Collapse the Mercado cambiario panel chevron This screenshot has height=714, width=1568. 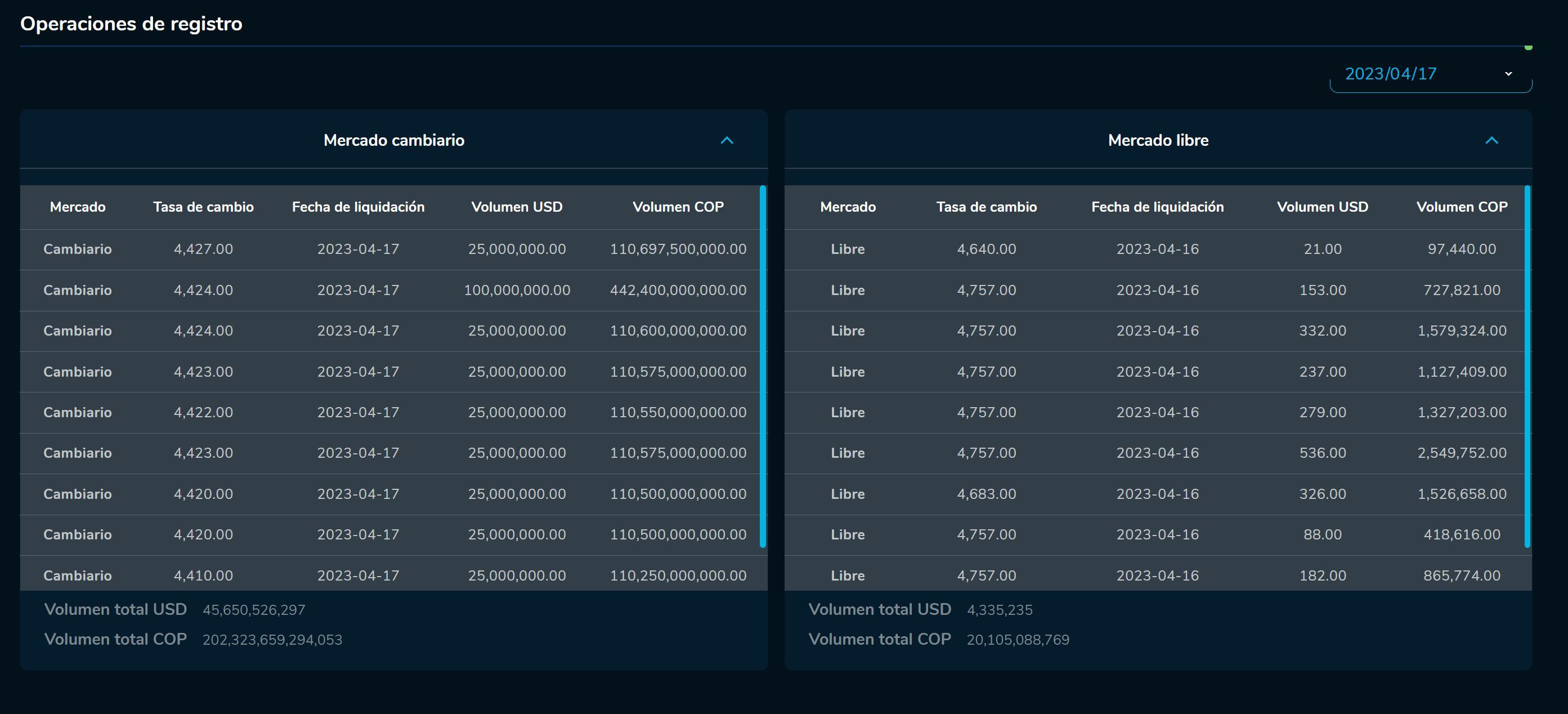727,141
